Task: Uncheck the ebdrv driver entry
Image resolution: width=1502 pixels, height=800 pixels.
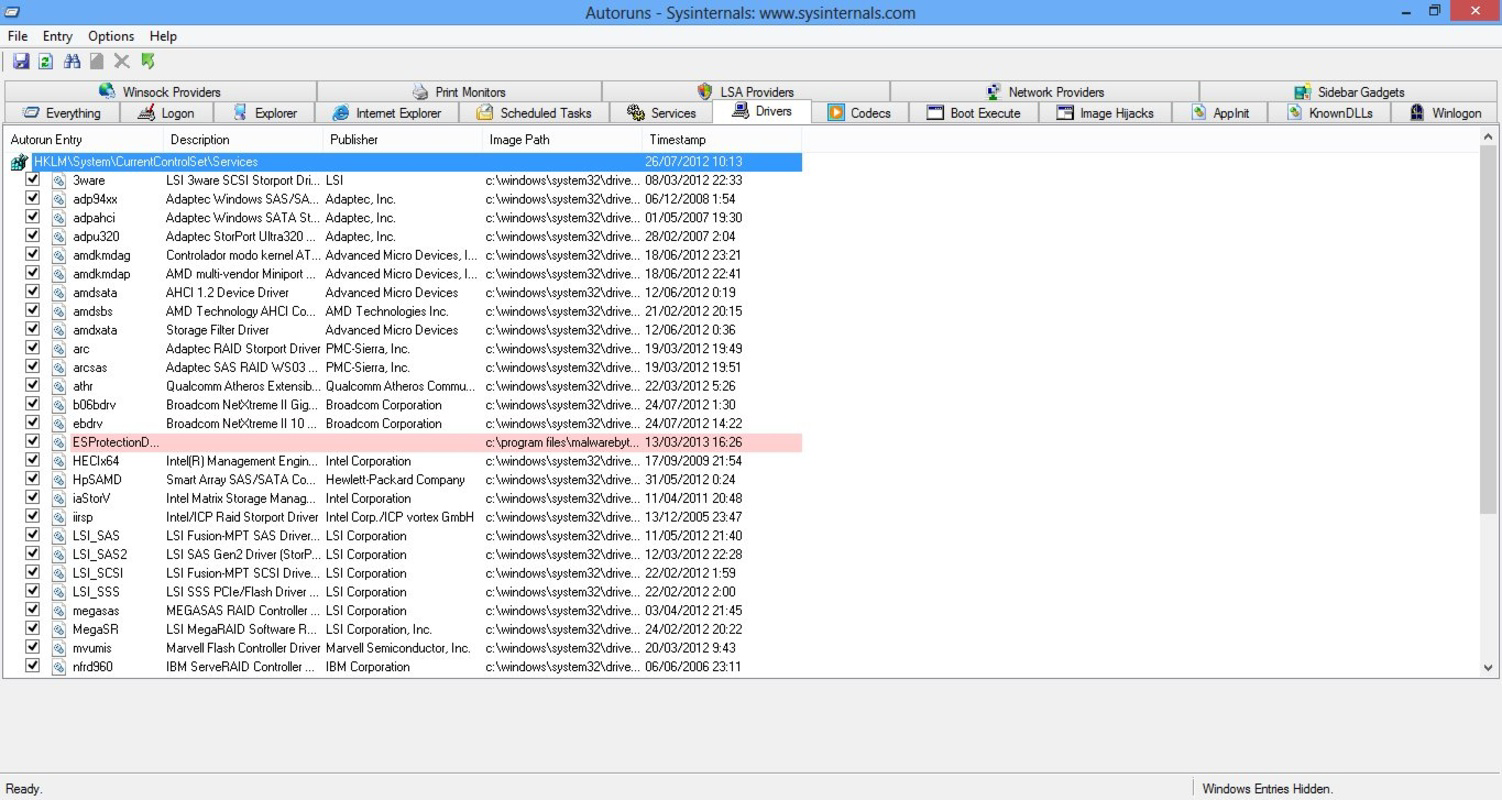Action: pos(32,423)
